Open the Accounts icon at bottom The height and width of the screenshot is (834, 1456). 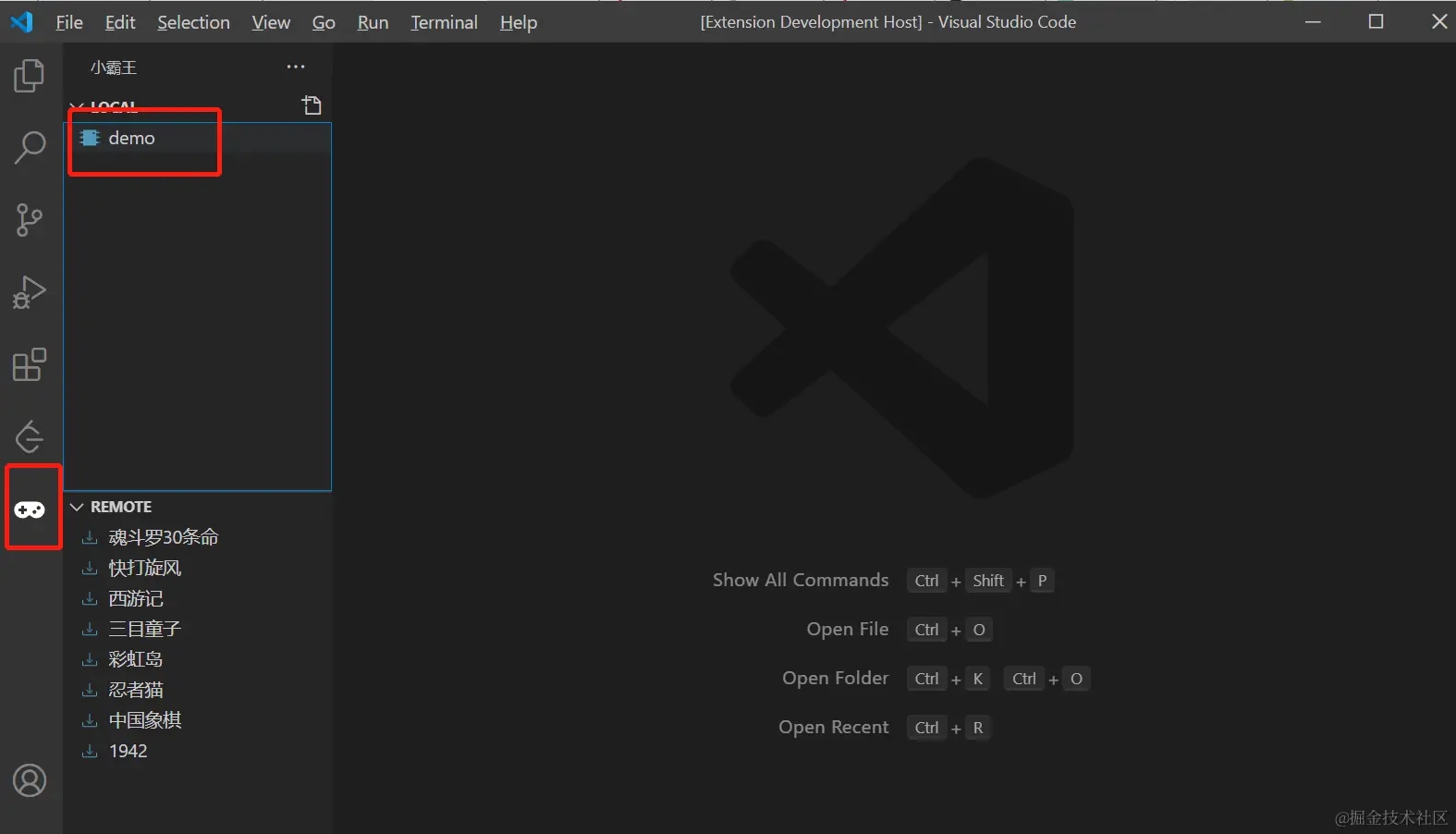tap(30, 781)
